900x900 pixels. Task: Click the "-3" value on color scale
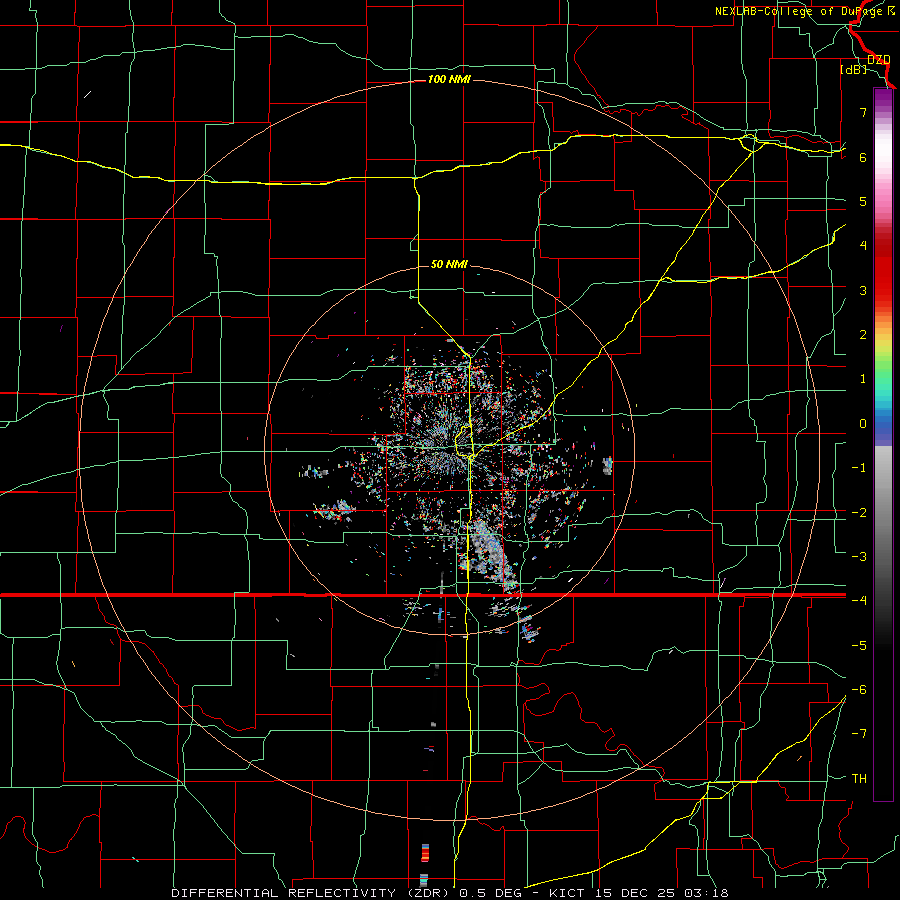pyautogui.click(x=859, y=557)
